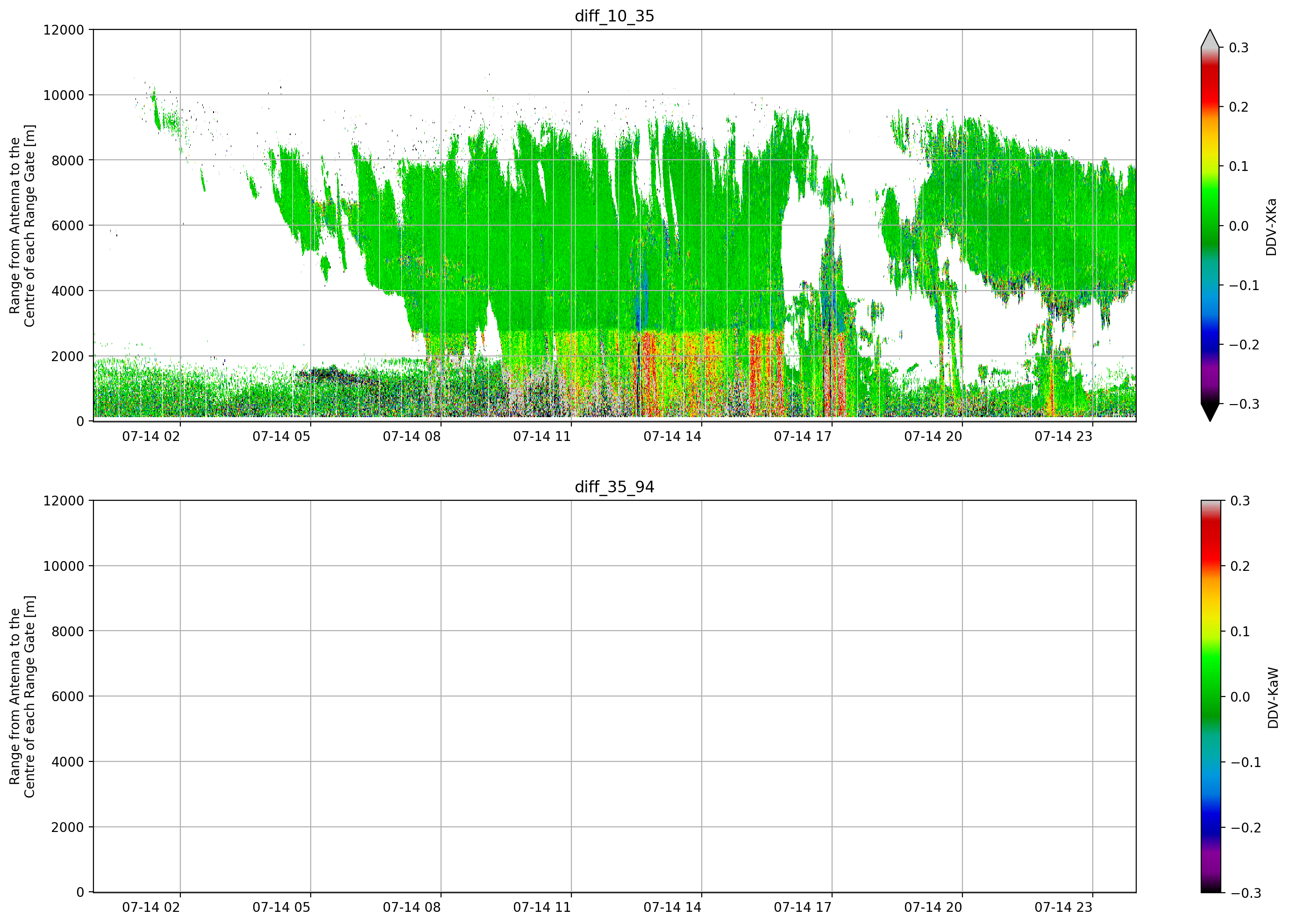Click the 0.0 tick on DDV-XKa colorbar
Viewport: 1289px width, 924px height.
tap(1239, 226)
